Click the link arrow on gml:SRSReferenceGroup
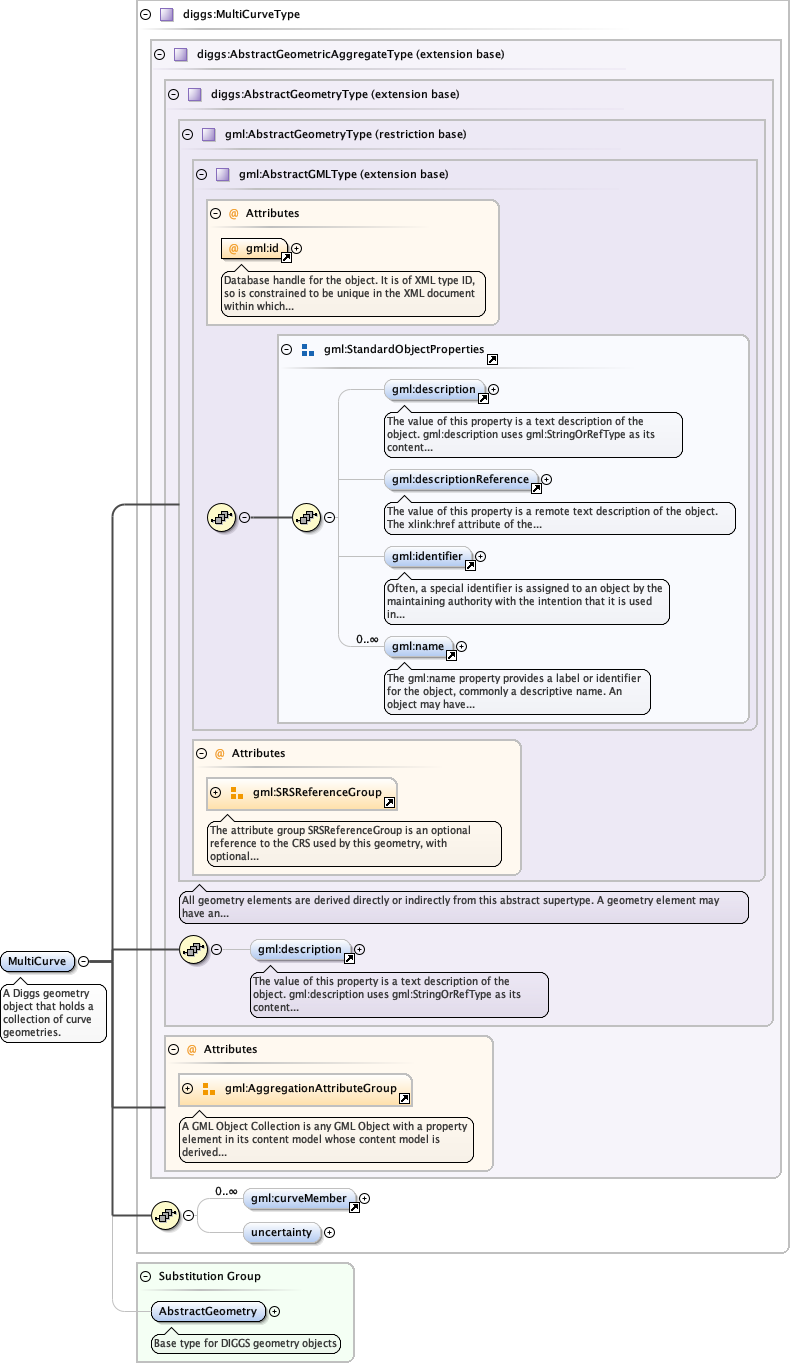 [x=389, y=802]
